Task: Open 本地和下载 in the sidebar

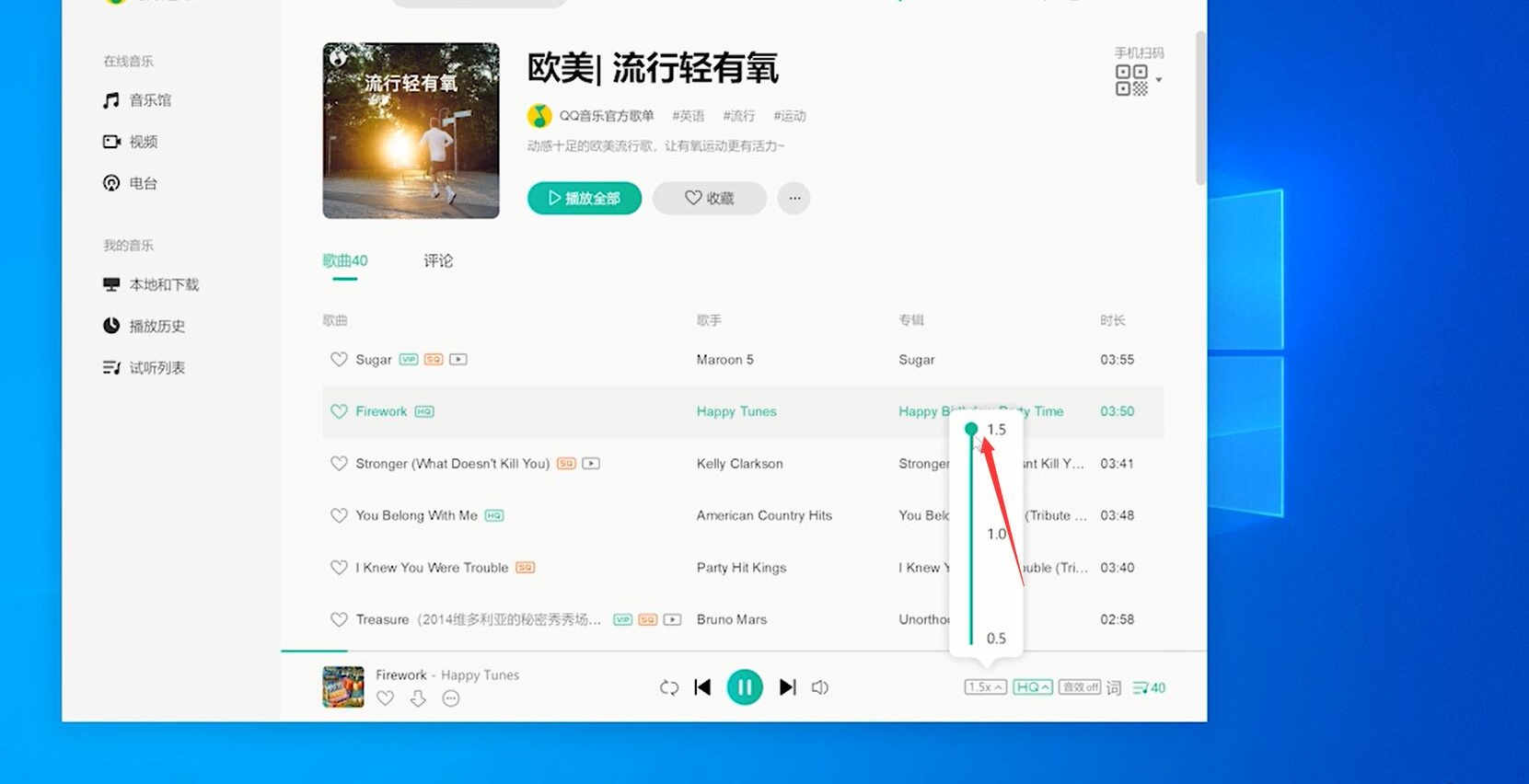Action: tap(151, 284)
